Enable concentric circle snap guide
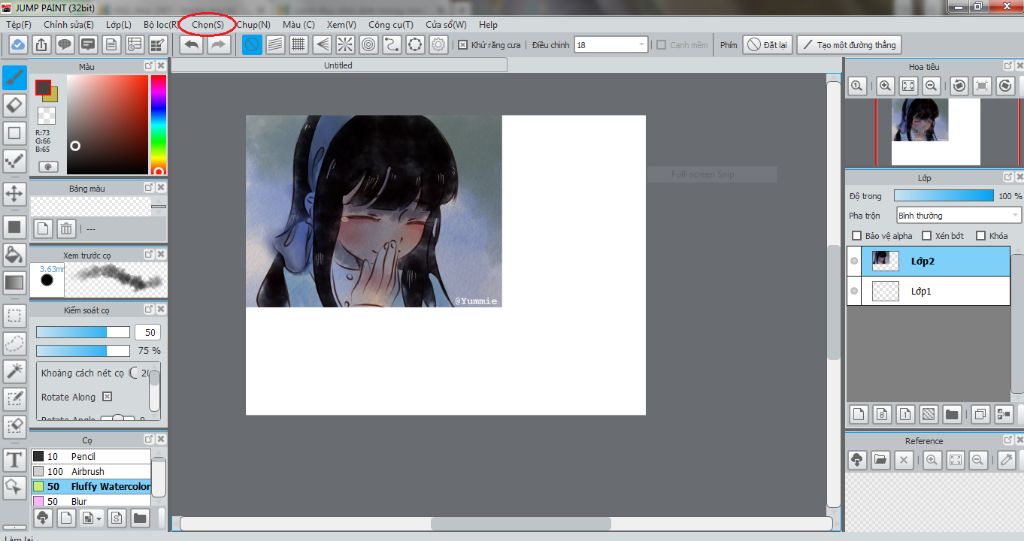Image resolution: width=1024 pixels, height=541 pixels. click(369, 44)
